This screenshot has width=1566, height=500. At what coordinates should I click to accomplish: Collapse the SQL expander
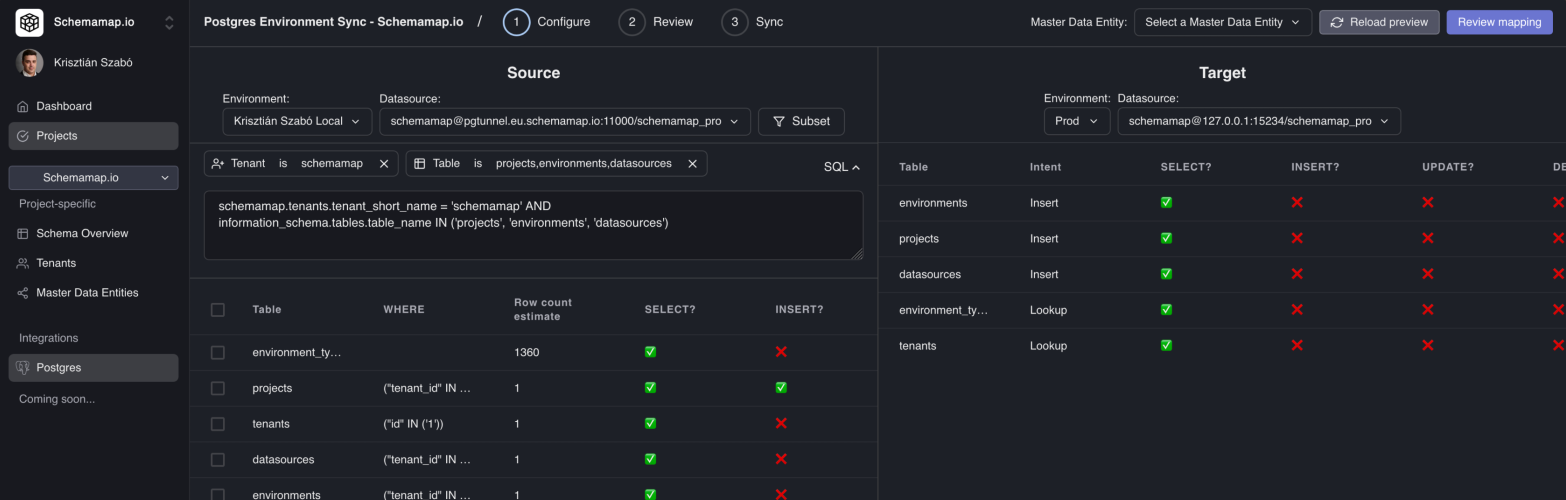pyautogui.click(x=842, y=167)
